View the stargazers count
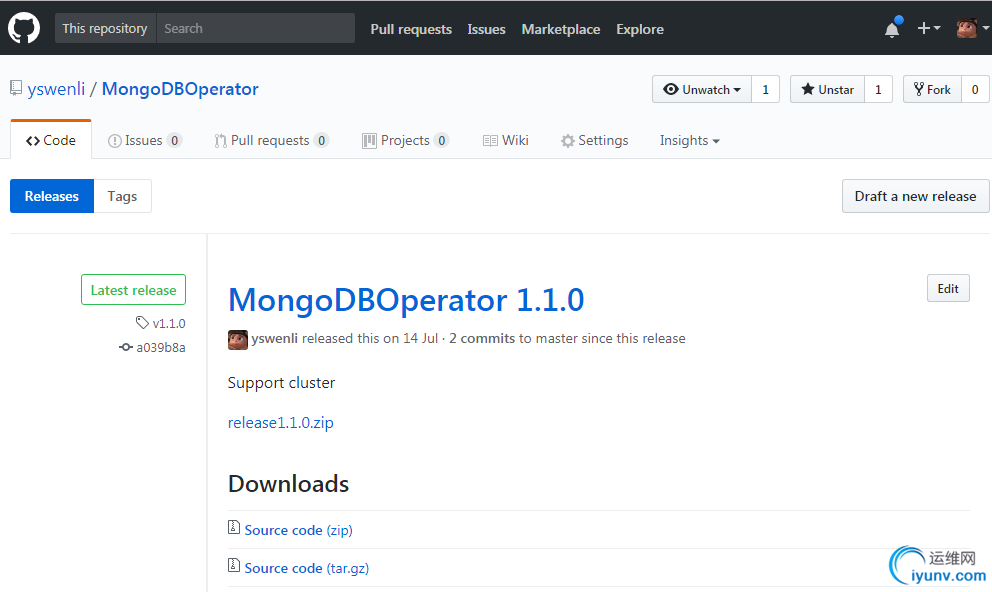Viewport: 992px width, 592px height. [878, 90]
